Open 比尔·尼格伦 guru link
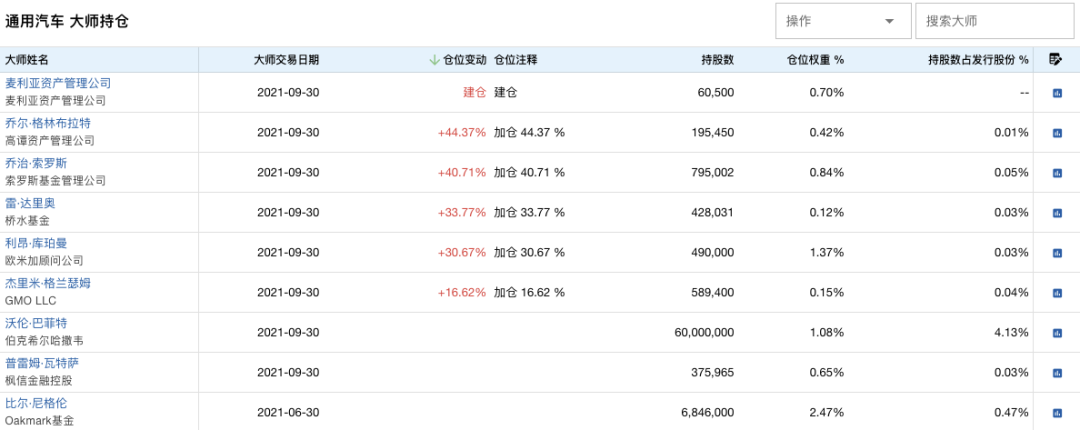The height and width of the screenshot is (430, 1080). tap(36, 402)
